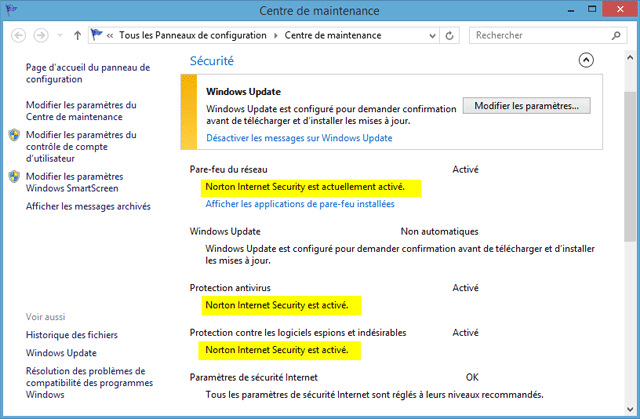Select Tous les Panneaux de configuration breadcrumb

click(192, 35)
